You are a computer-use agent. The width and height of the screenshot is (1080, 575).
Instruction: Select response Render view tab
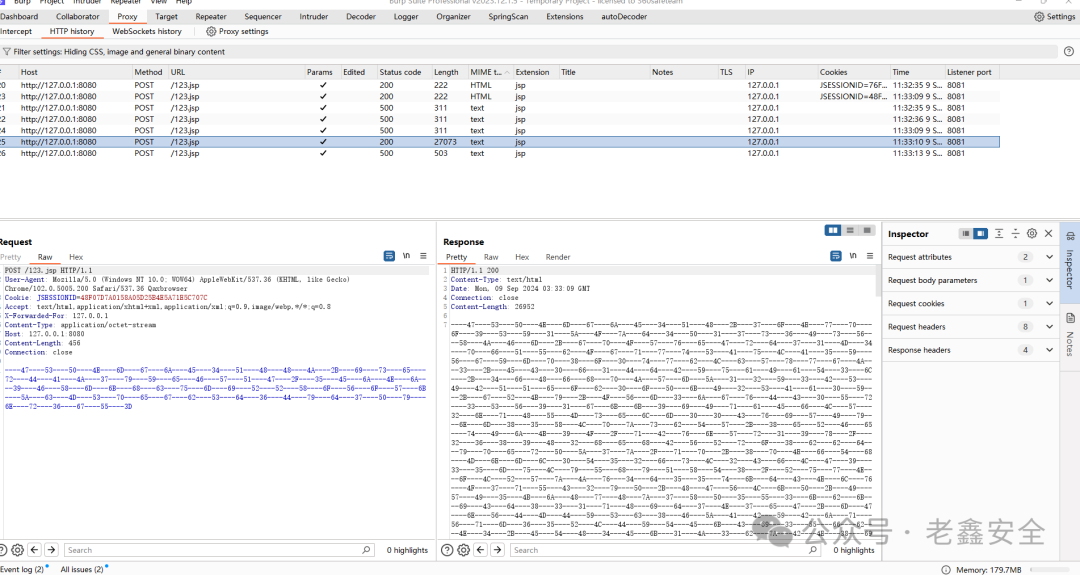(x=558, y=257)
